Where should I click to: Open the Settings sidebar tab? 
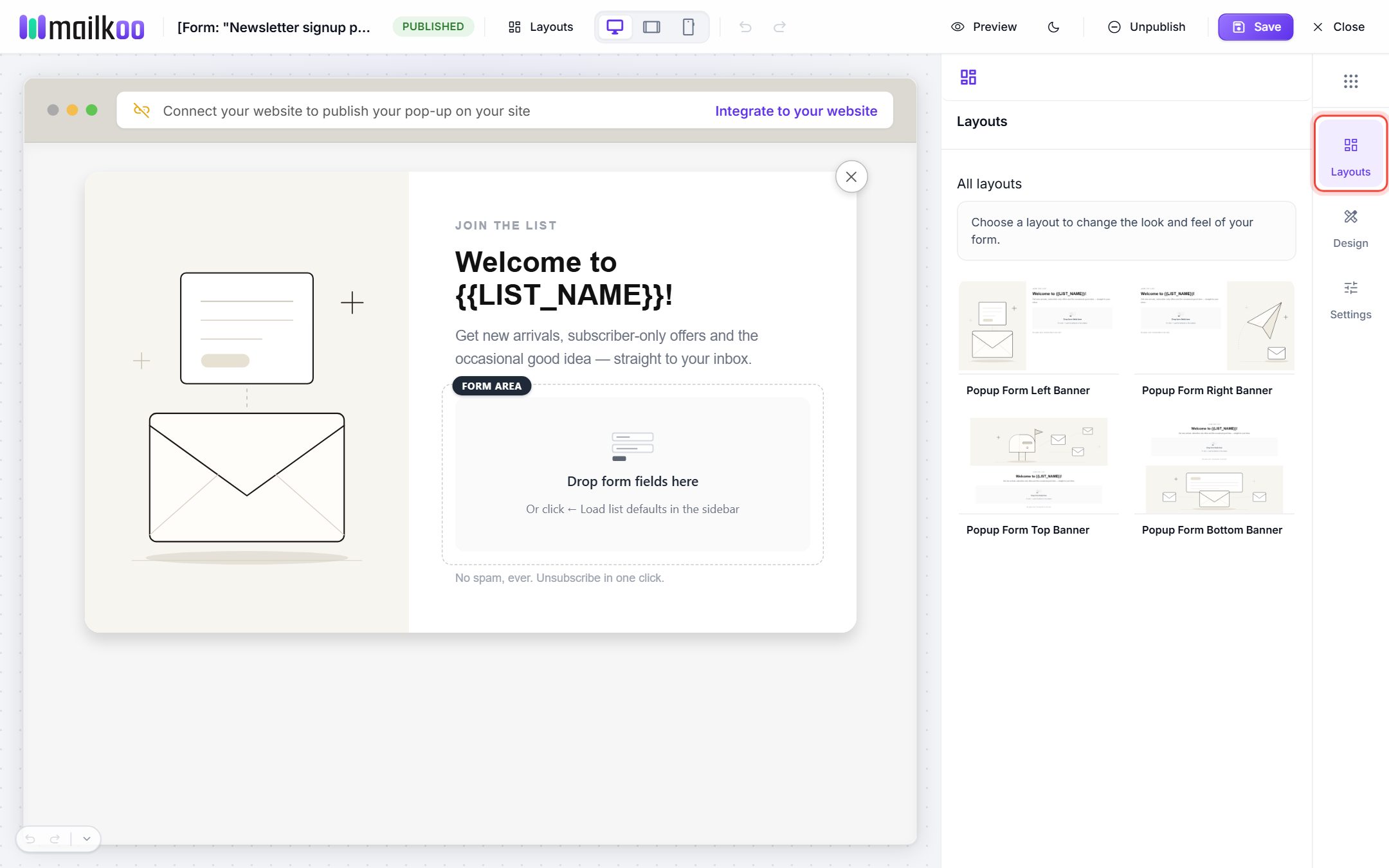coord(1350,300)
